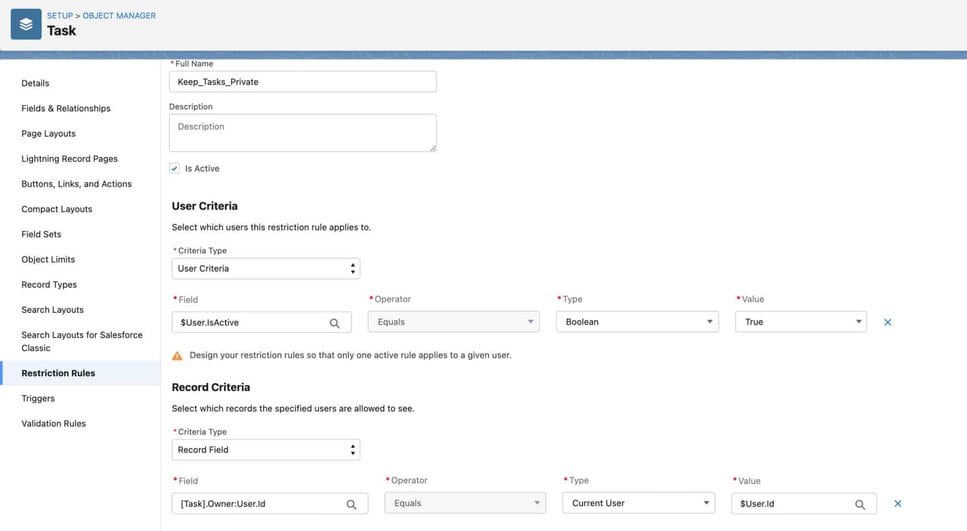Click the orange warning triangle icon
Viewport: 967px width, 531px height.
click(177, 355)
